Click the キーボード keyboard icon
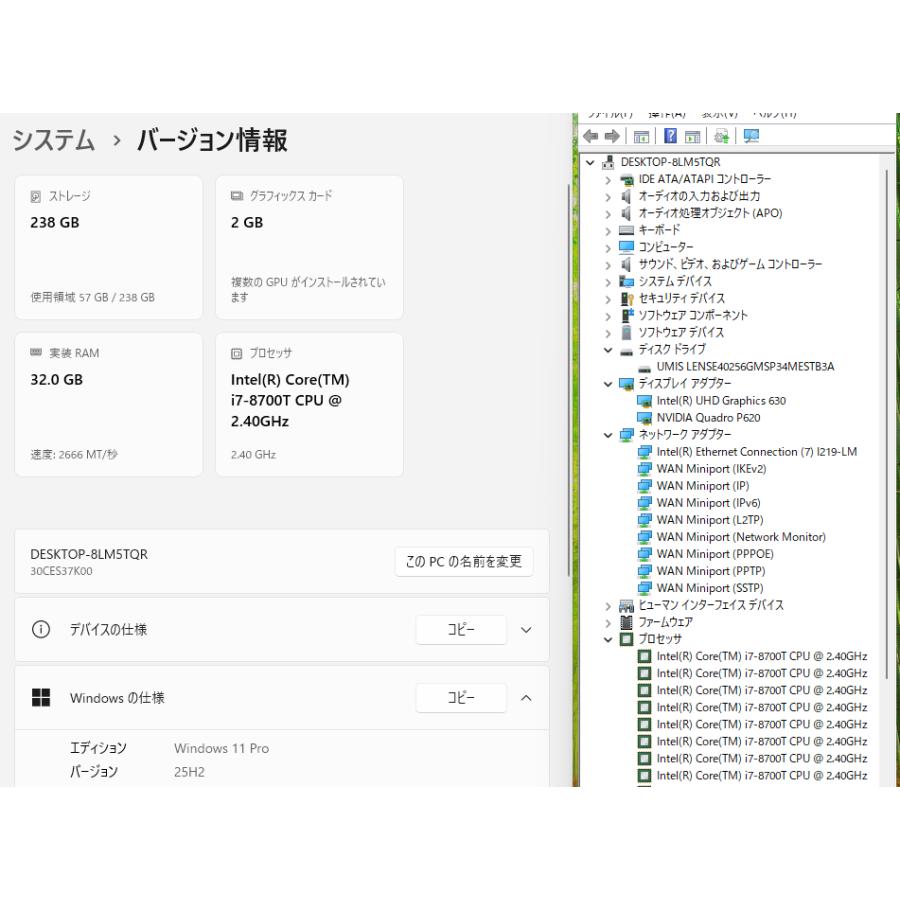Image resolution: width=900 pixels, height=900 pixels. [626, 231]
